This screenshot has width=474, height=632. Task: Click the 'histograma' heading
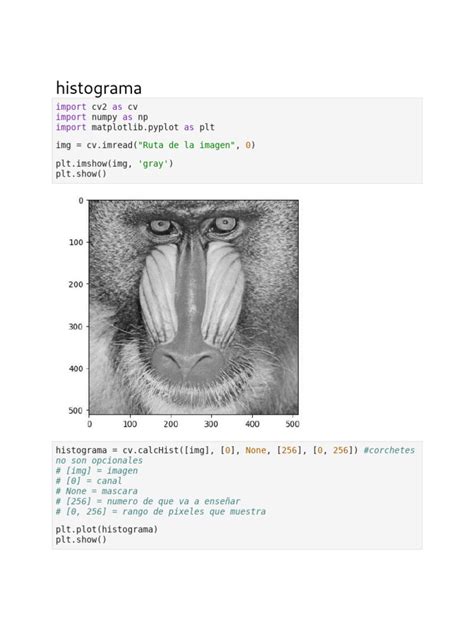coord(99,88)
